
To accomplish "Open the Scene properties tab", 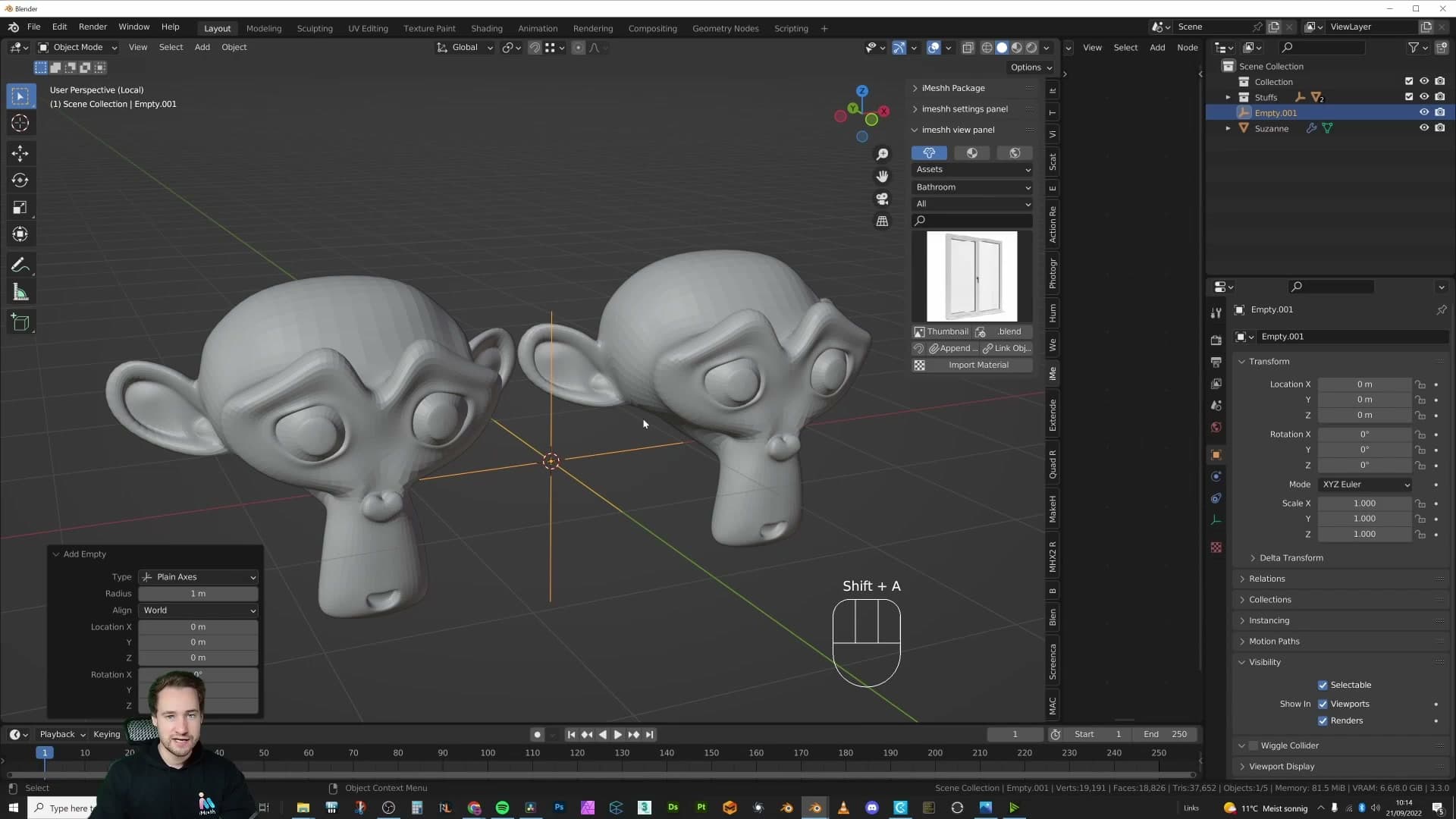I will point(1216,406).
